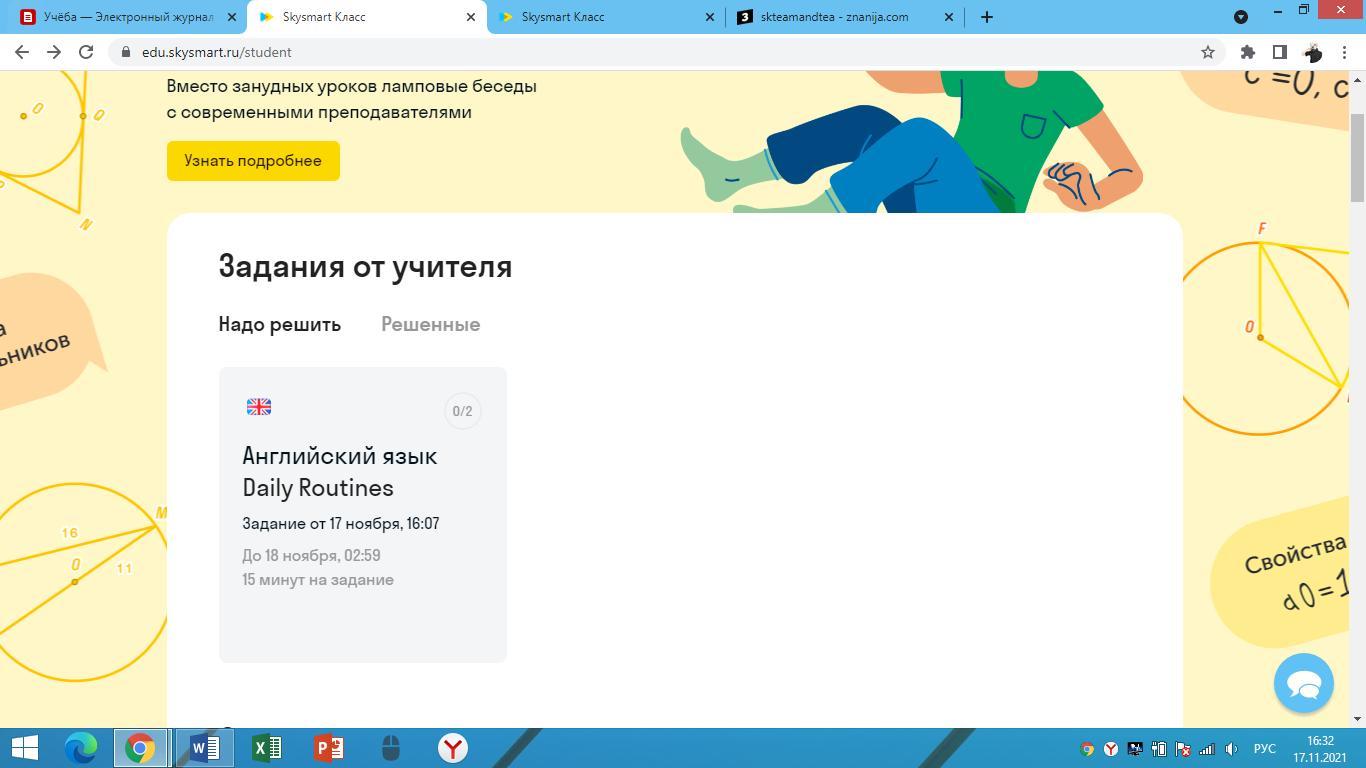
Task: Click the Chrome icon in the system tray
Action: coord(1087,749)
